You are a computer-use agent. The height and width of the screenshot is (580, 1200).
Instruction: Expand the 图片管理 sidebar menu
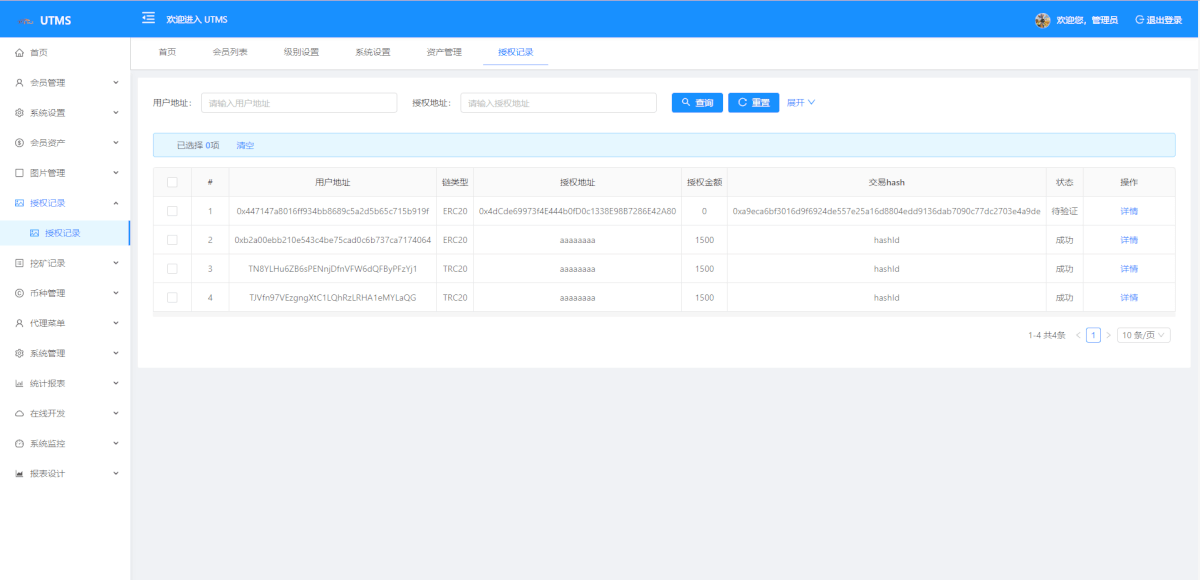[x=65, y=173]
